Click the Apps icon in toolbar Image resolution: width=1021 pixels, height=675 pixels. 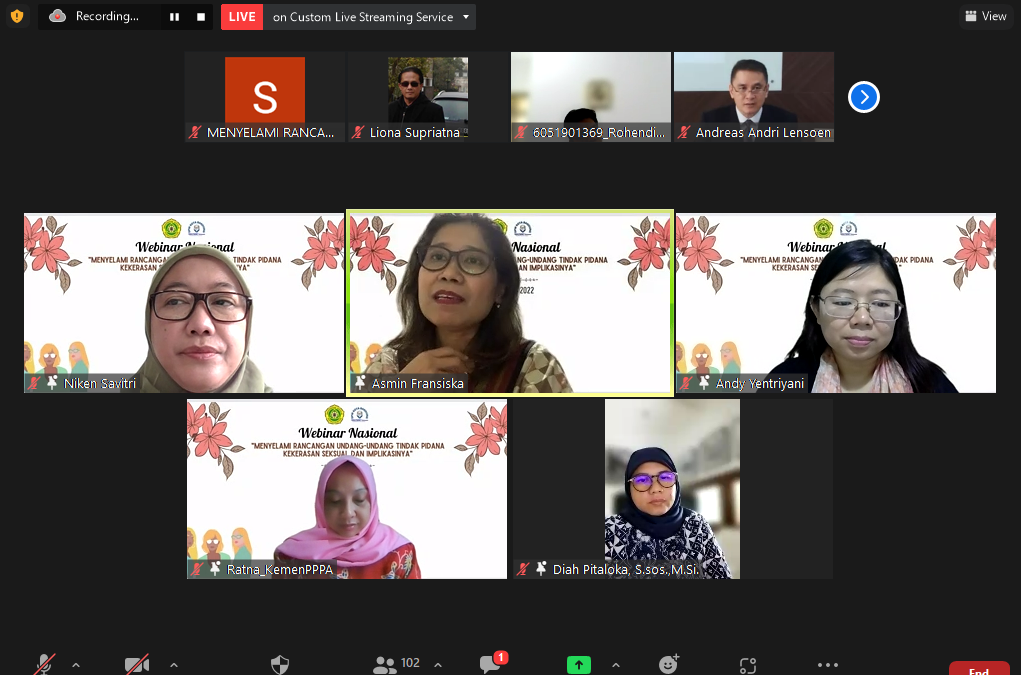(x=747, y=663)
